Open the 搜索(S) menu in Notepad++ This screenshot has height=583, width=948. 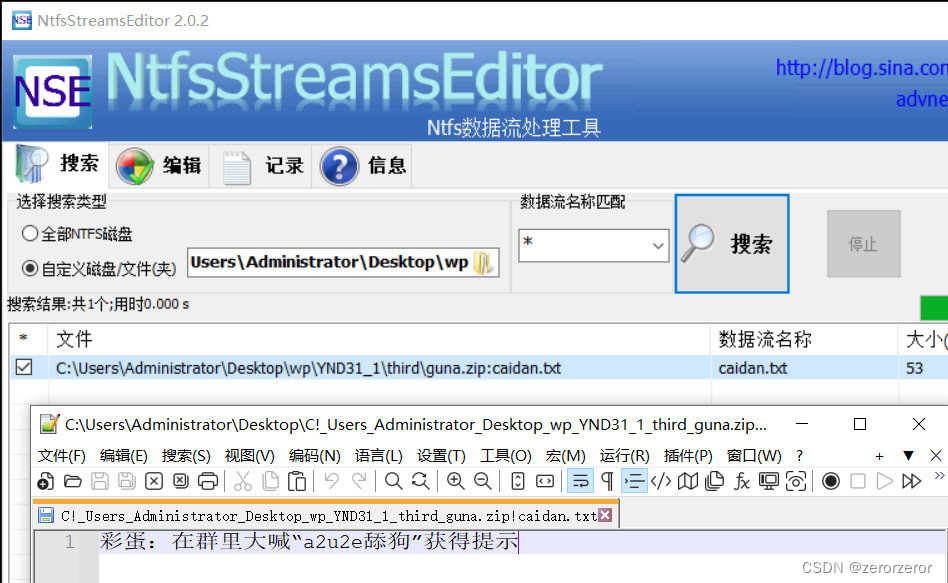(186, 456)
